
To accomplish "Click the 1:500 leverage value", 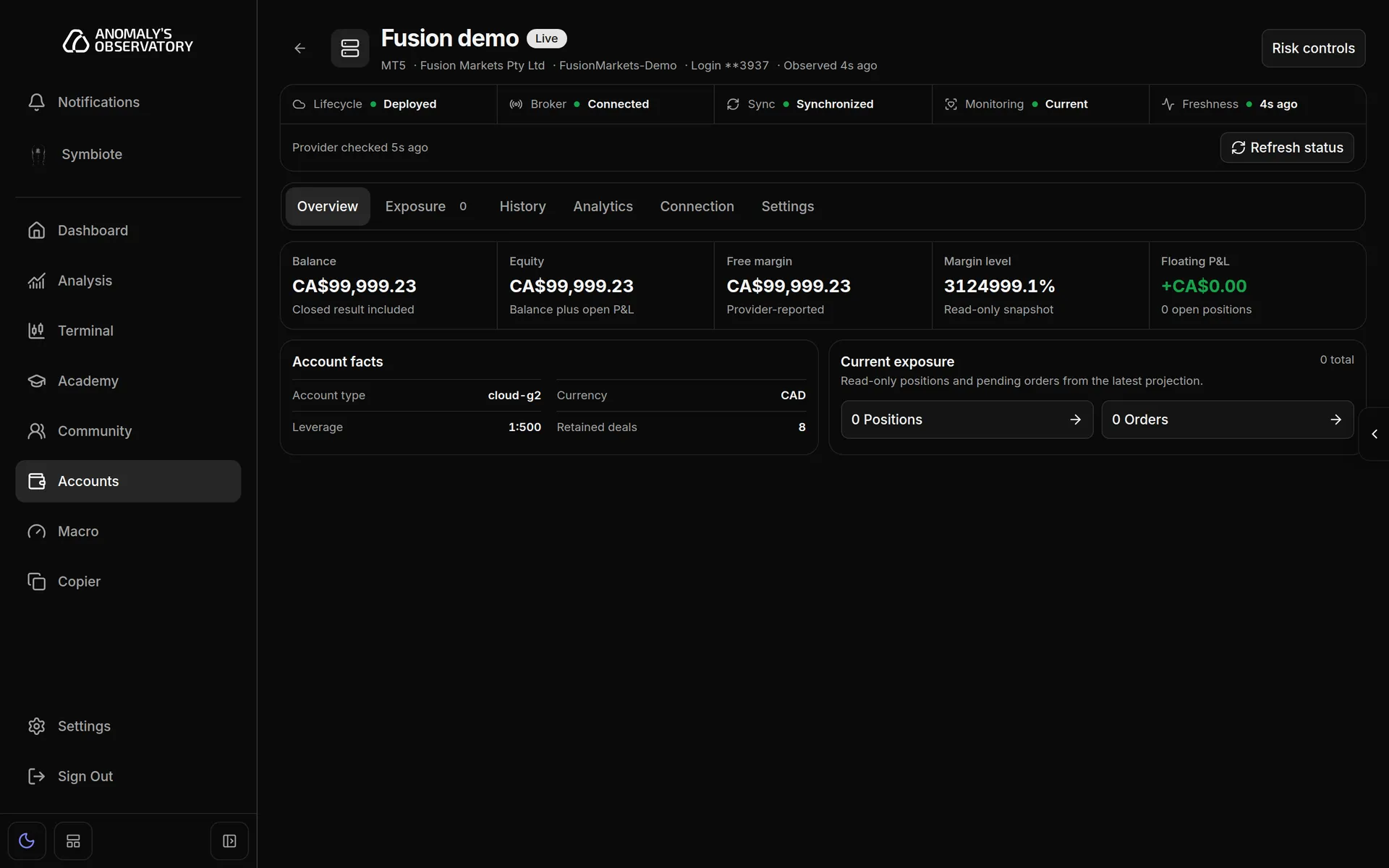I will click(524, 427).
